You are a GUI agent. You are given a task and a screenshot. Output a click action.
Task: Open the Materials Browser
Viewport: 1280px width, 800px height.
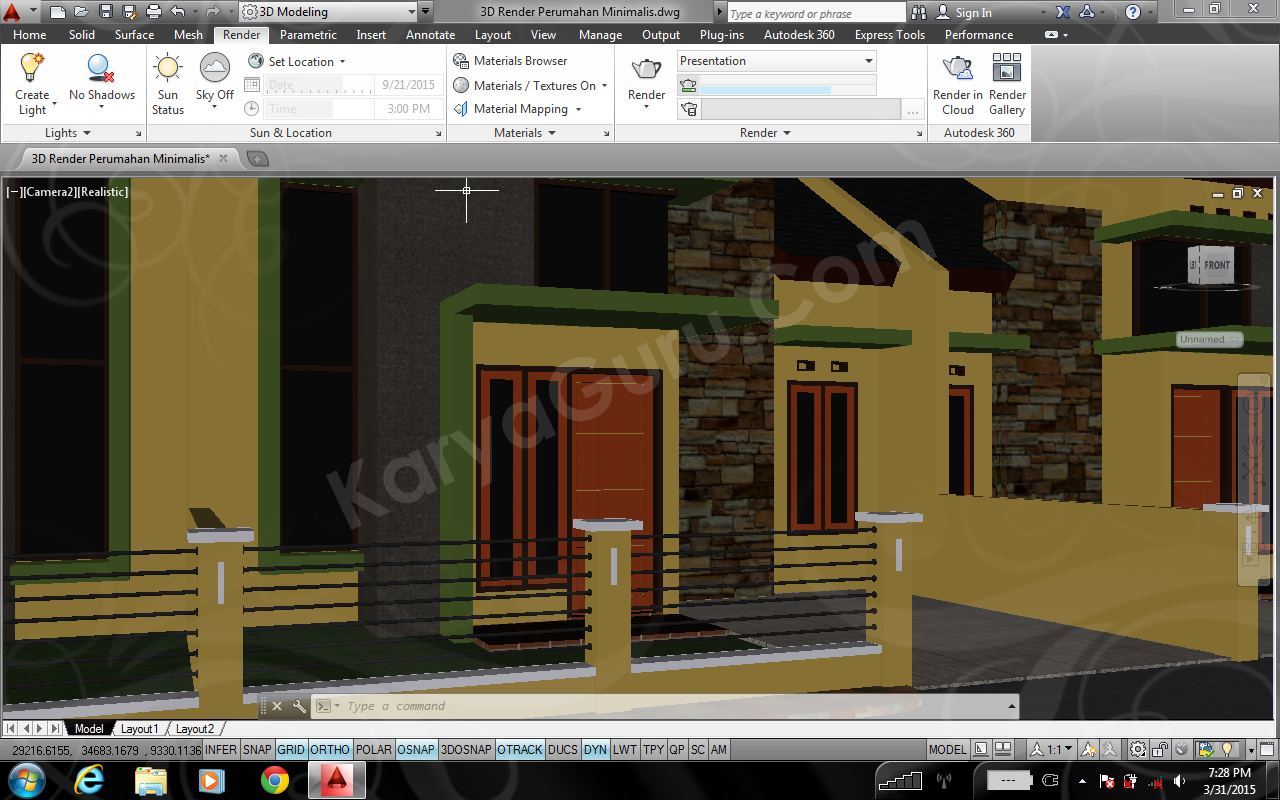(510, 61)
